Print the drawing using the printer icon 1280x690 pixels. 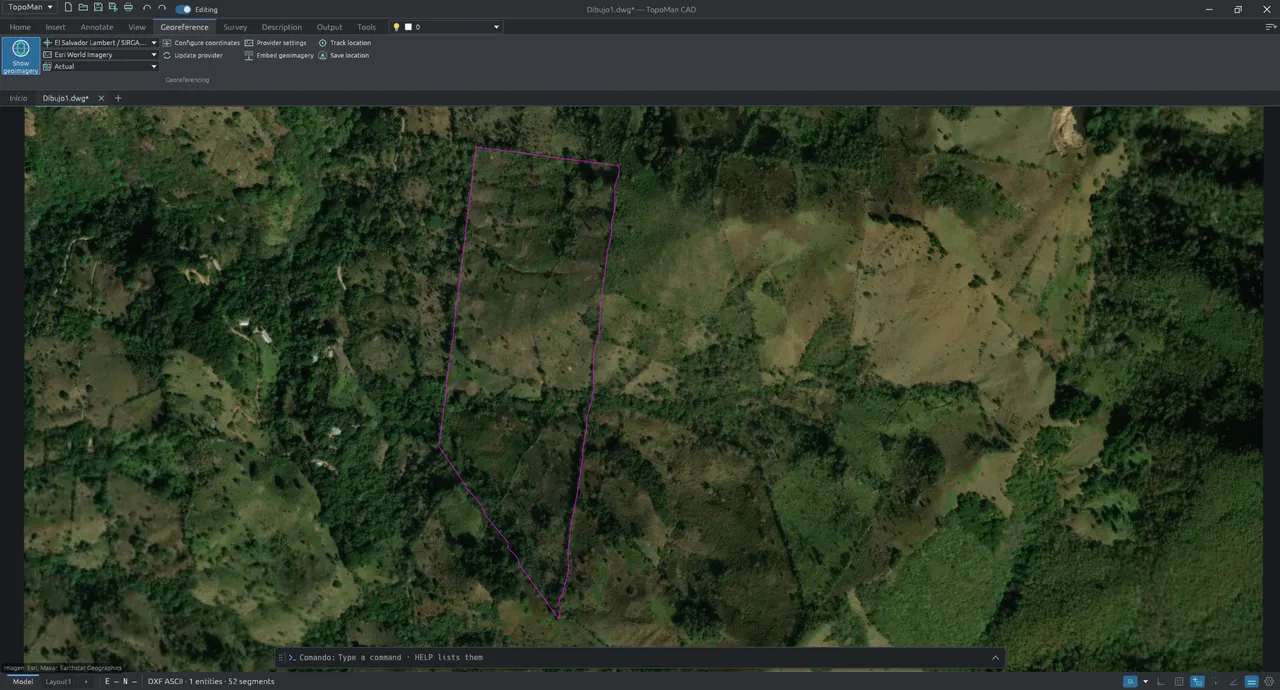[128, 8]
